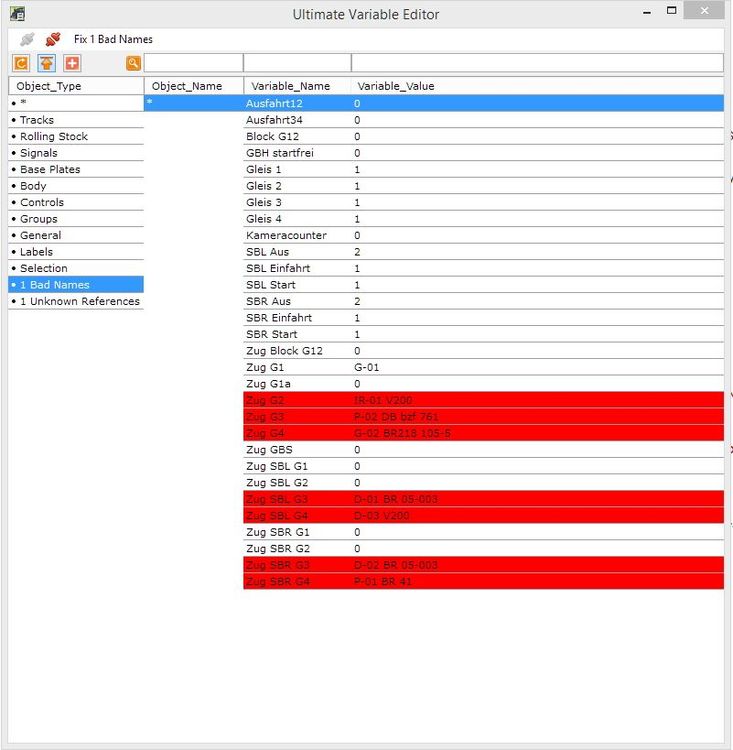Select Body object type
Image resolution: width=733 pixels, height=750 pixels.
pyautogui.click(x=76, y=186)
